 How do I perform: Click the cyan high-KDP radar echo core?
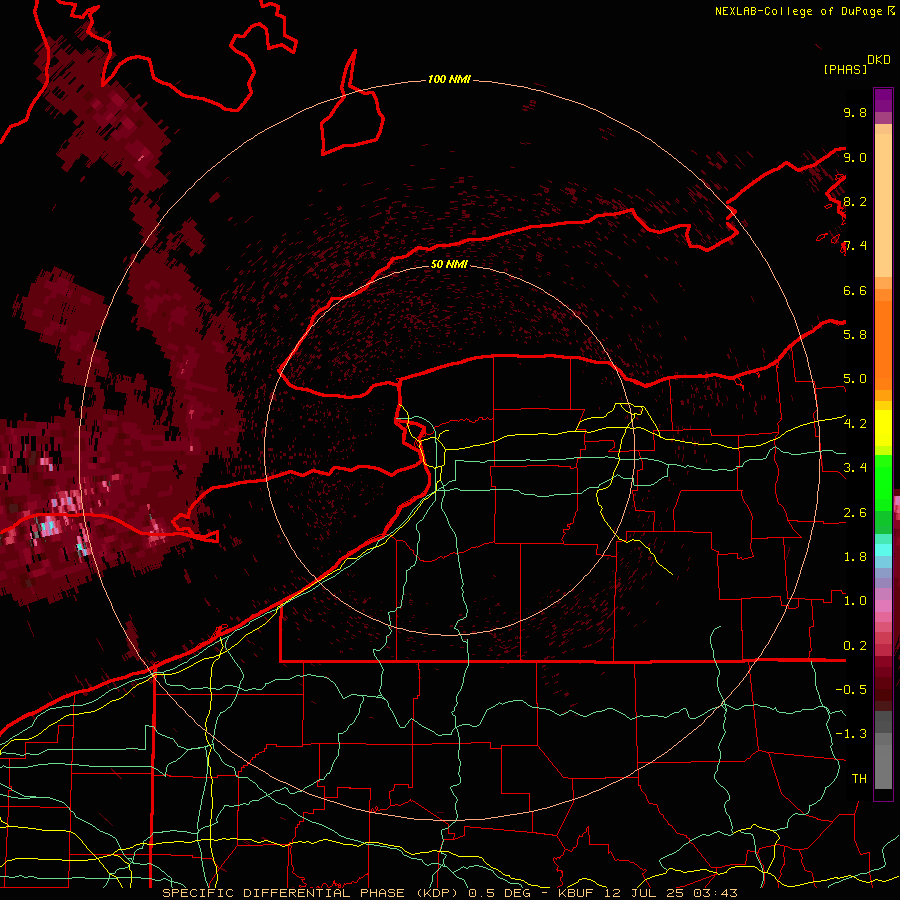(x=49, y=525)
